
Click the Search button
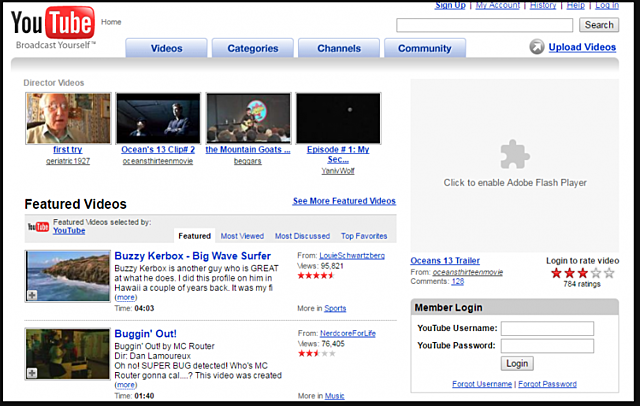pos(599,25)
